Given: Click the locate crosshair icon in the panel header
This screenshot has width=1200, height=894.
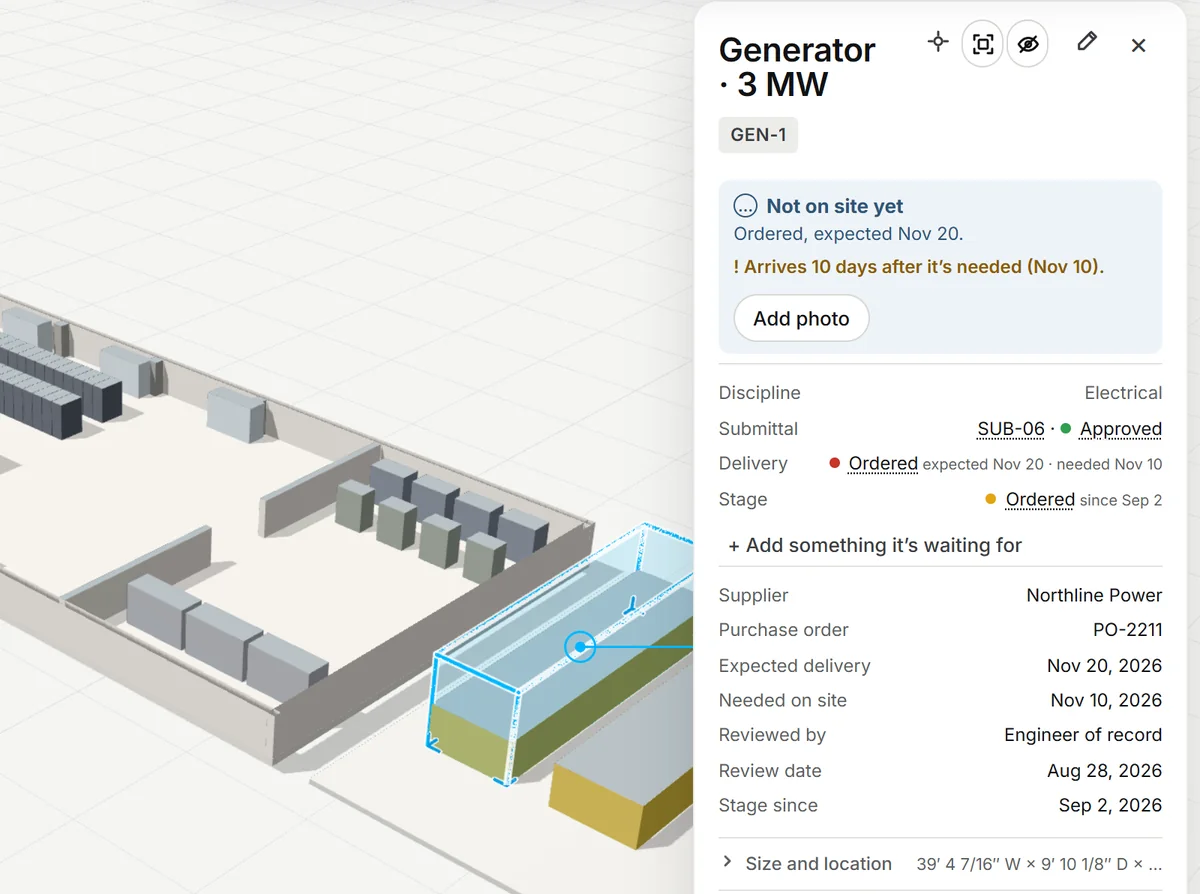Looking at the screenshot, I should coord(938,42).
